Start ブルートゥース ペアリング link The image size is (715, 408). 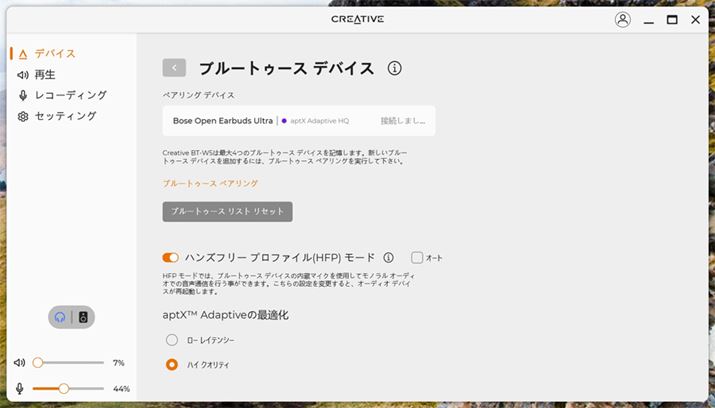pos(210,183)
